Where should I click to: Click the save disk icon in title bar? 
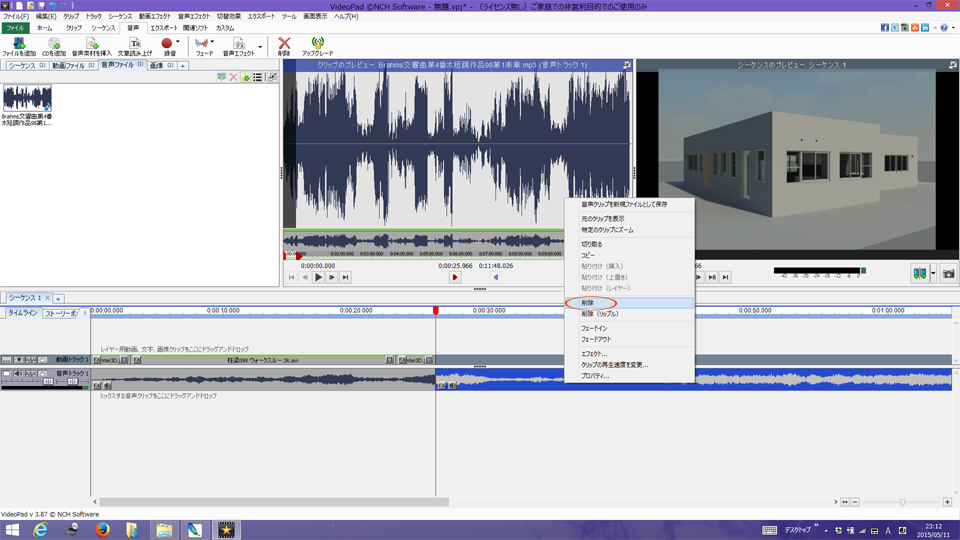(x=42, y=6)
